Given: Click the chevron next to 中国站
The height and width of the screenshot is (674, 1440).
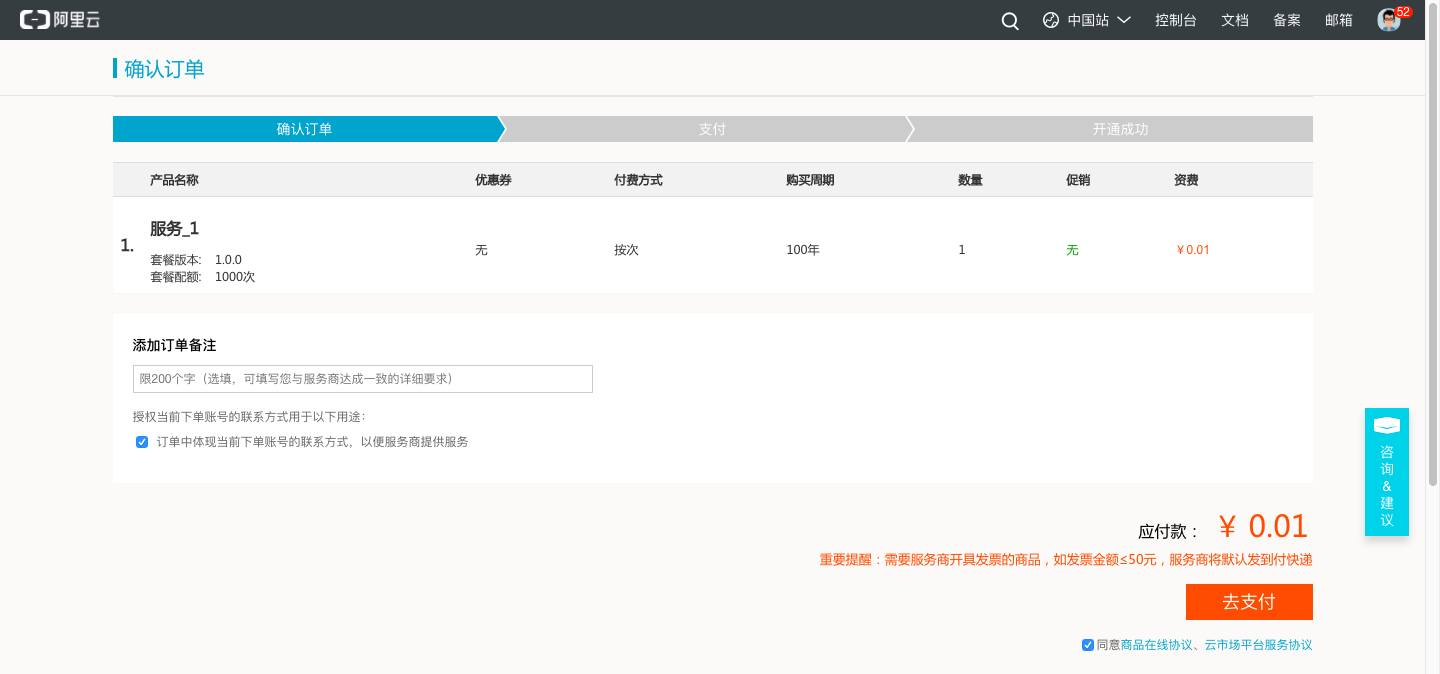Looking at the screenshot, I should (1124, 20).
